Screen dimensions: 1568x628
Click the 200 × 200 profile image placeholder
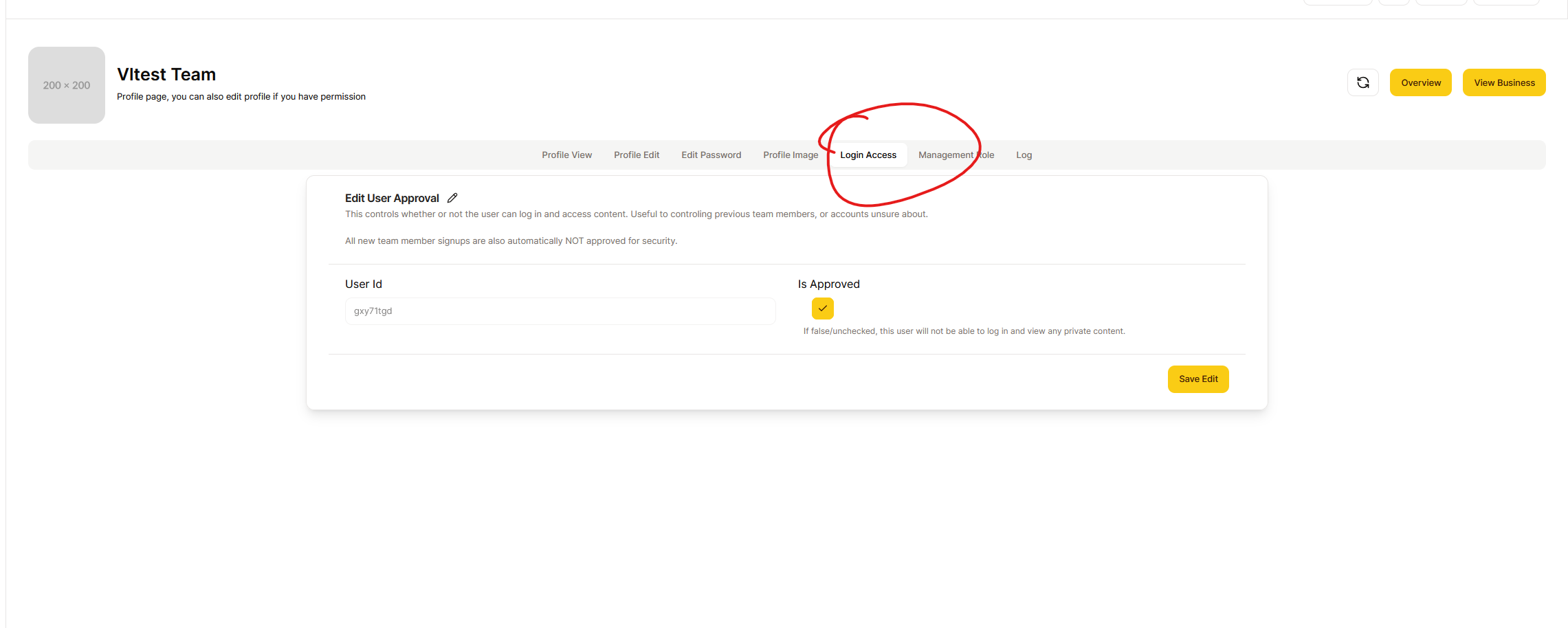pos(67,85)
